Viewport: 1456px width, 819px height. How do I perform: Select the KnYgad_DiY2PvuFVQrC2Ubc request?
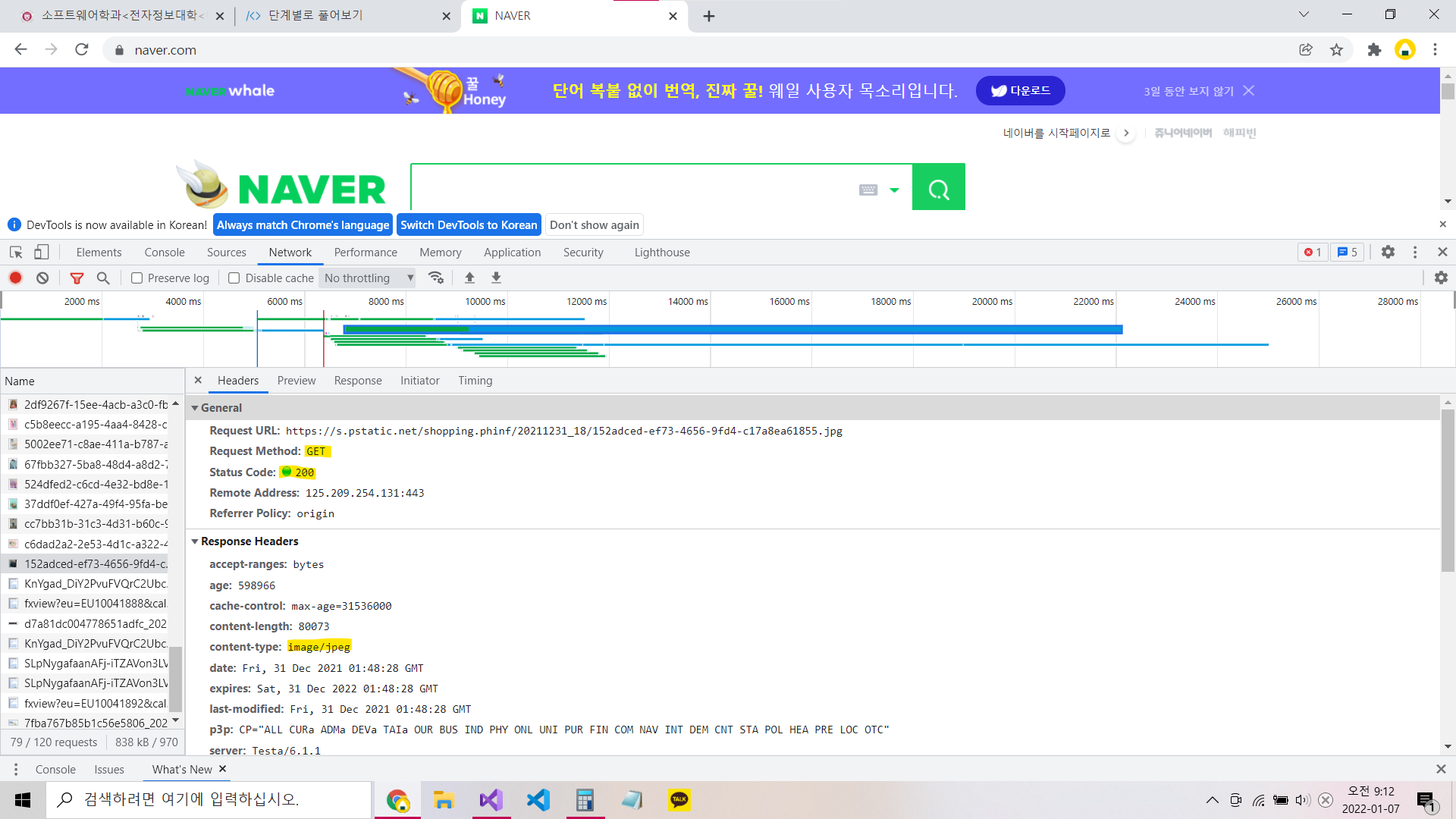[x=95, y=584]
